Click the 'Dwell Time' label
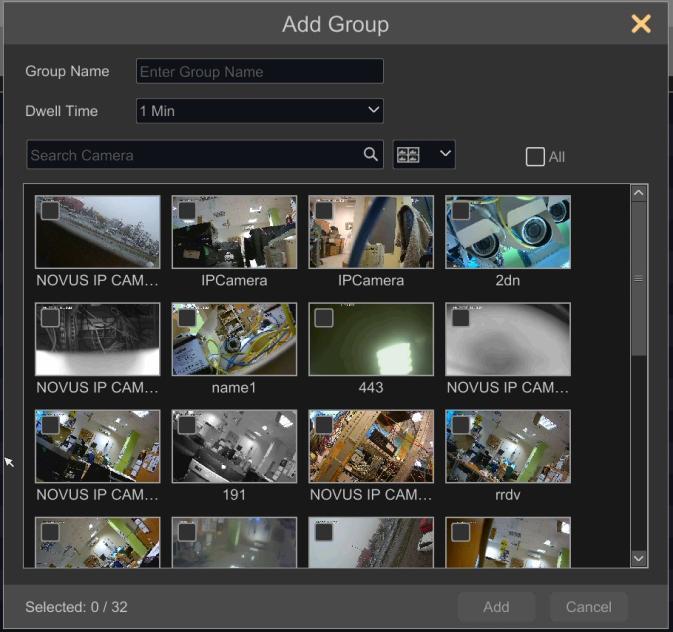Image resolution: width=673 pixels, height=632 pixels. click(61, 111)
